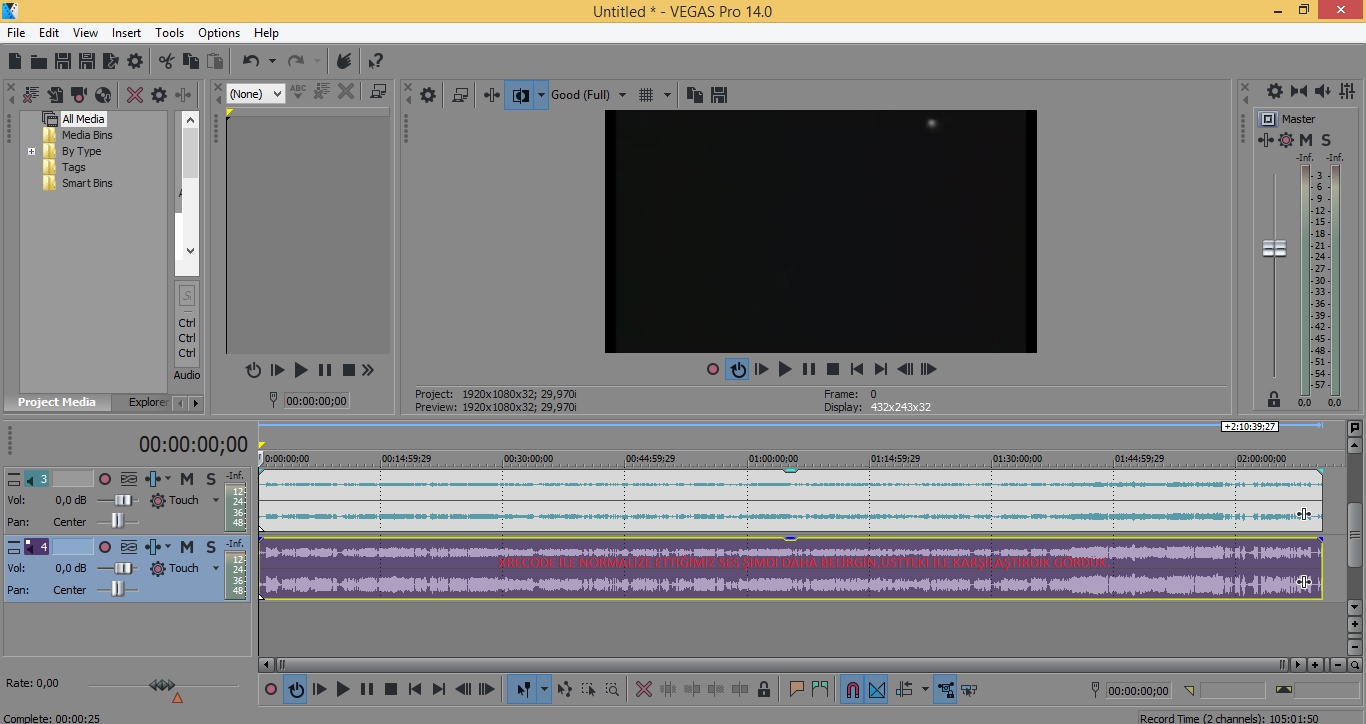The height and width of the screenshot is (724, 1366).
Task: Invert phase on track 3
Action: click(x=129, y=479)
